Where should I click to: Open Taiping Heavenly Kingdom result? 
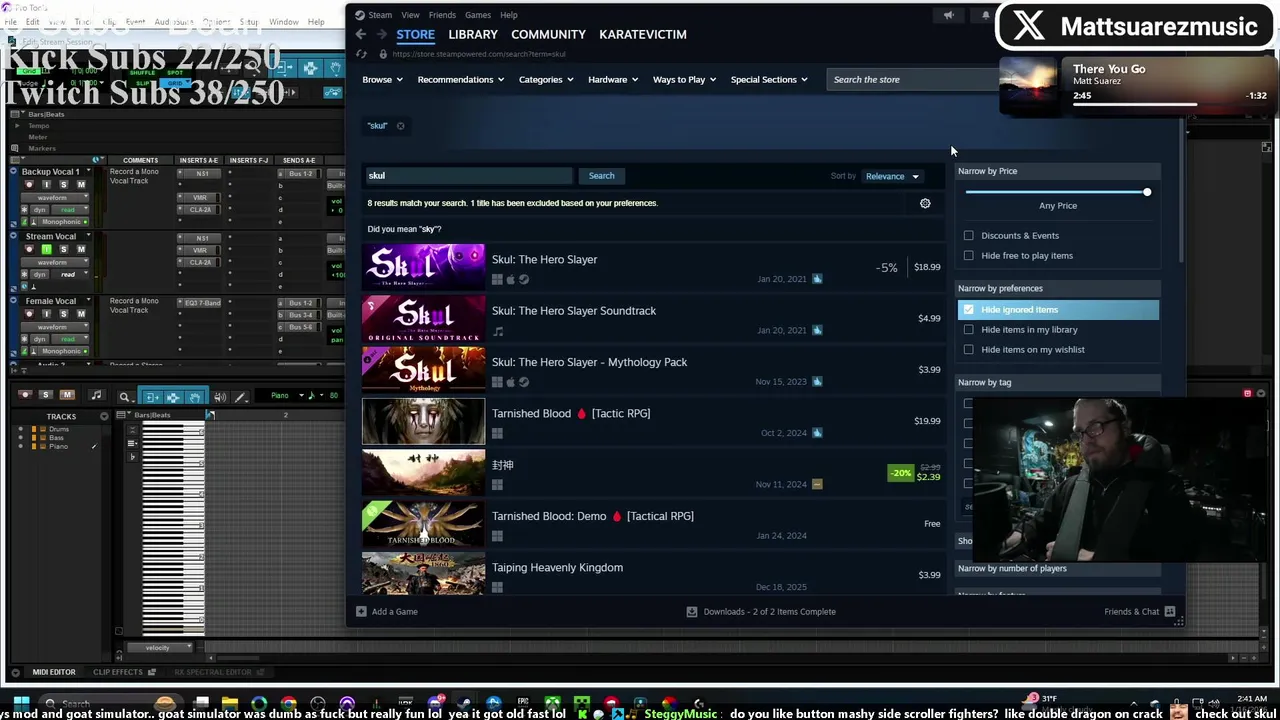652,575
